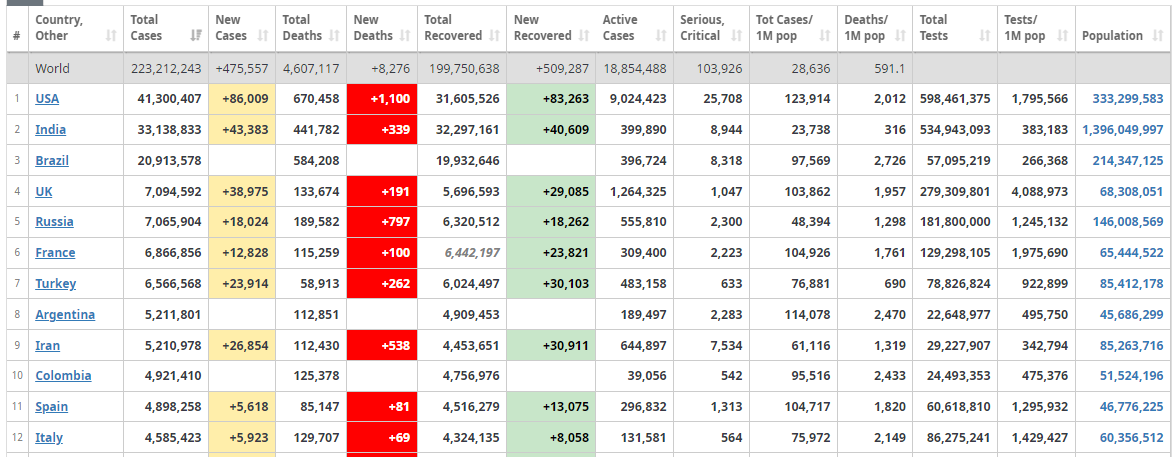Select Russia new deaths +797 cell

[382, 222]
